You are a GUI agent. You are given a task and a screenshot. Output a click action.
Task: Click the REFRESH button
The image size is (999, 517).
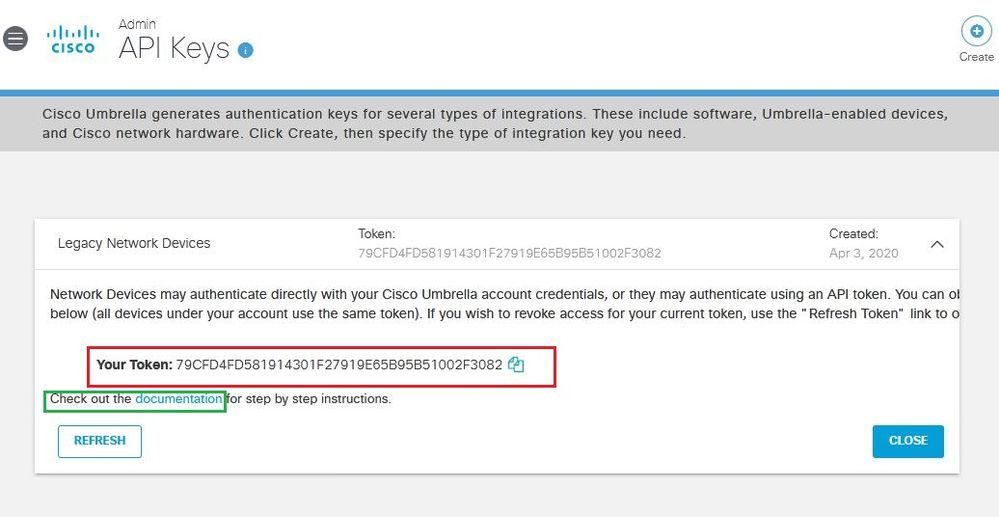[x=99, y=441]
